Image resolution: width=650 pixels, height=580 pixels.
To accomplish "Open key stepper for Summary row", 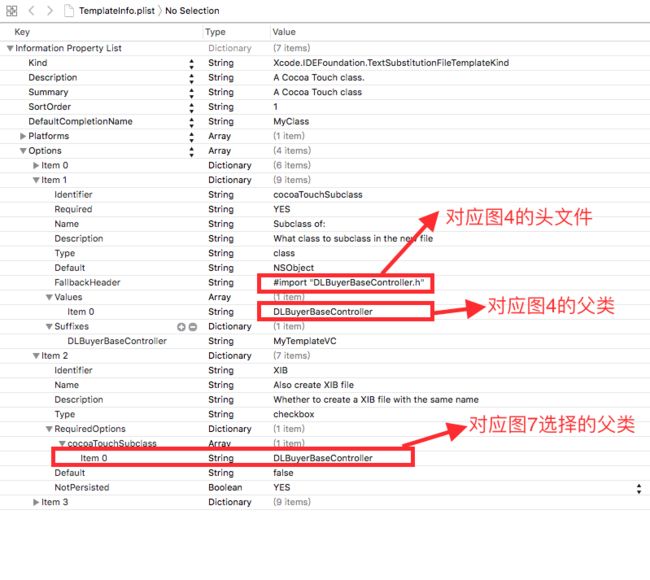I will coord(191,92).
